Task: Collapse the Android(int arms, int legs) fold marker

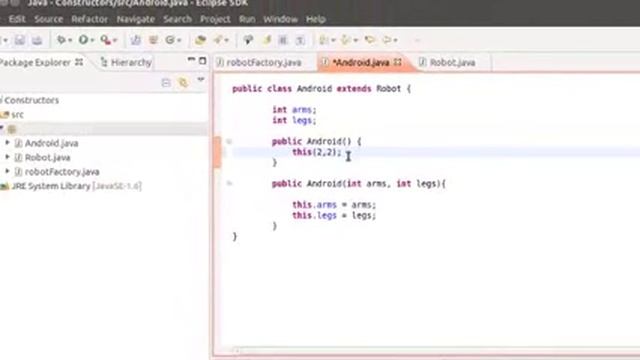Action: [x=229, y=183]
